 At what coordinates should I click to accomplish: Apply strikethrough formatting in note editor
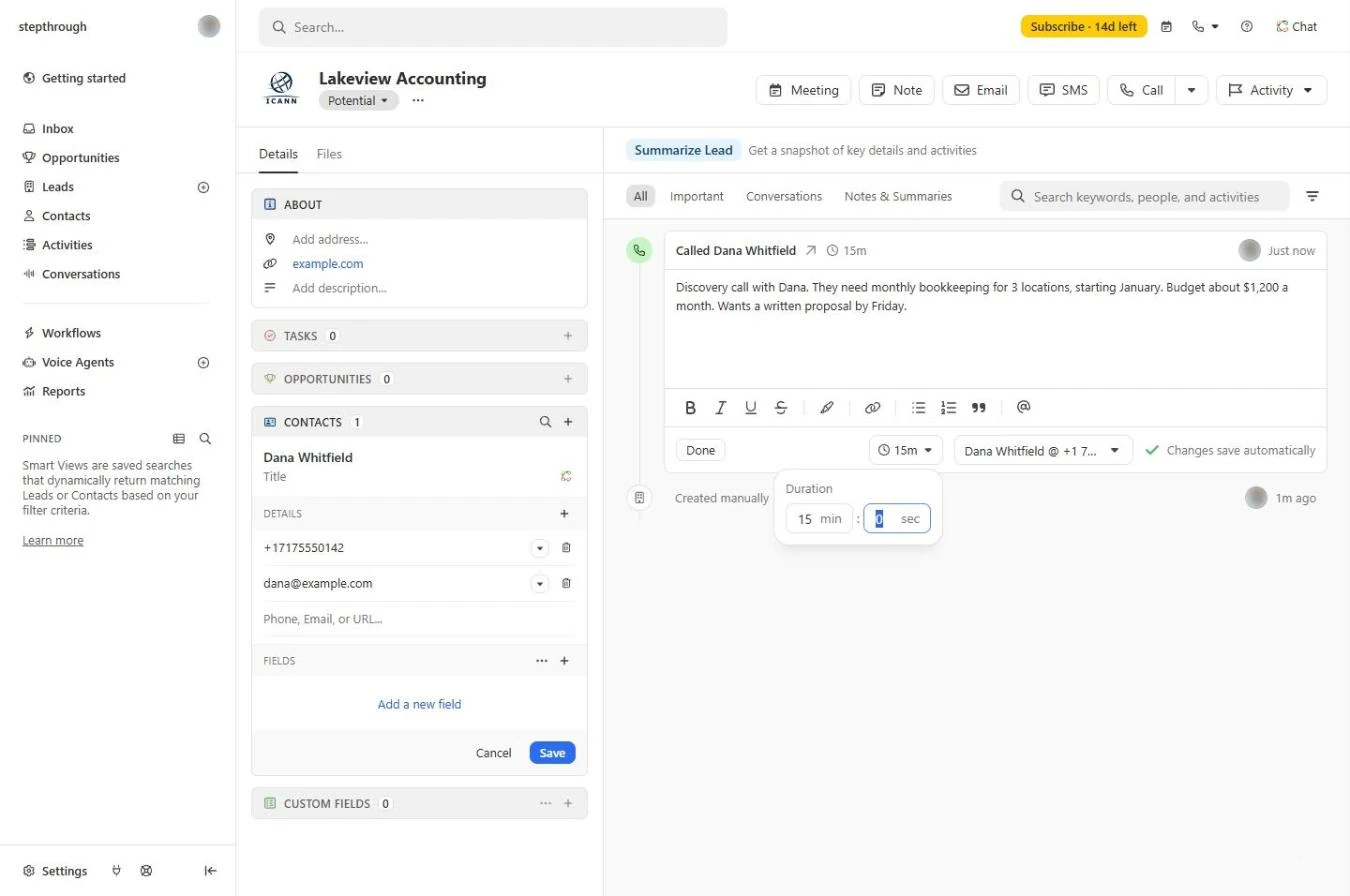781,408
